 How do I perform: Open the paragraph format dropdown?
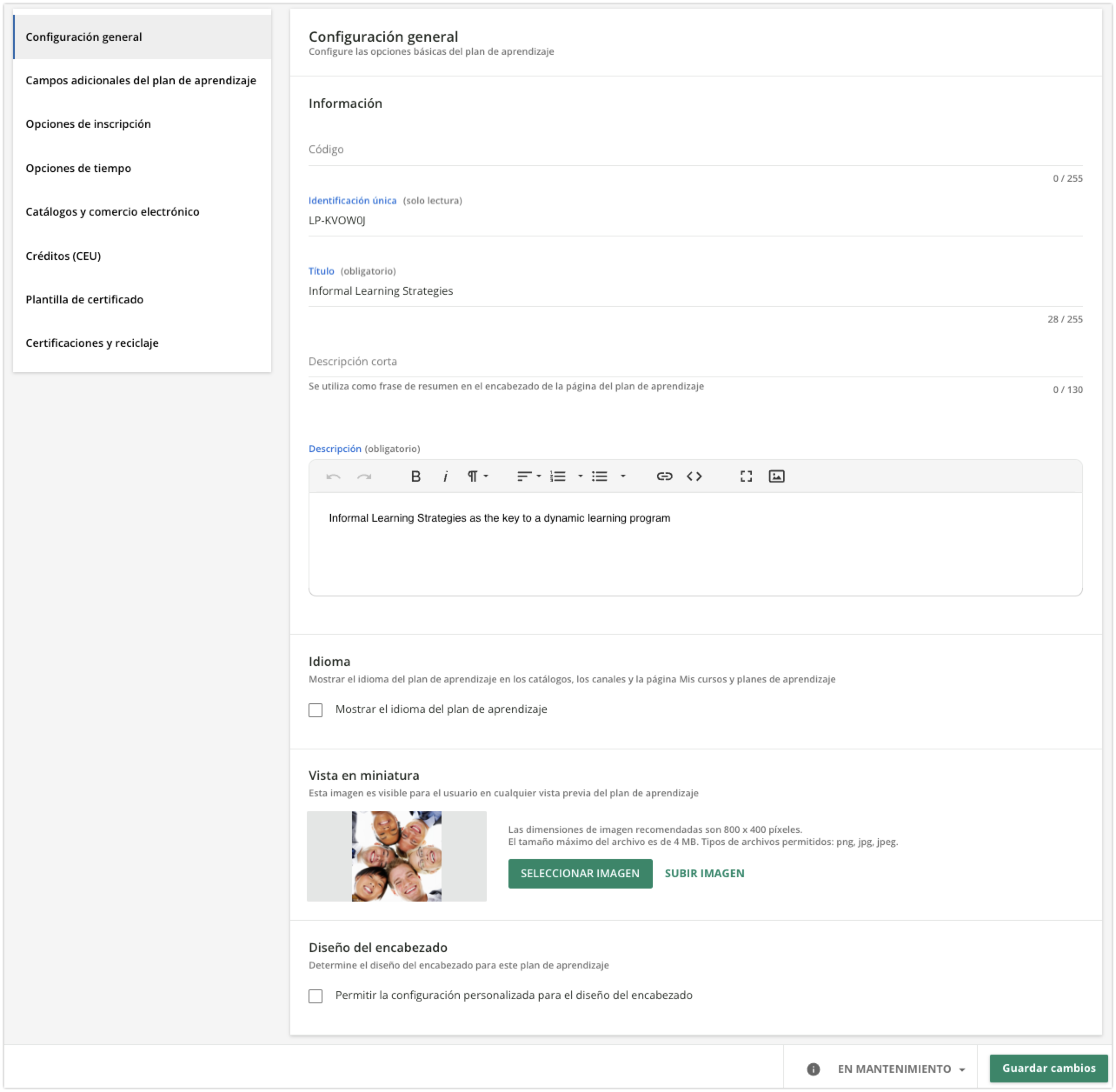(477, 476)
